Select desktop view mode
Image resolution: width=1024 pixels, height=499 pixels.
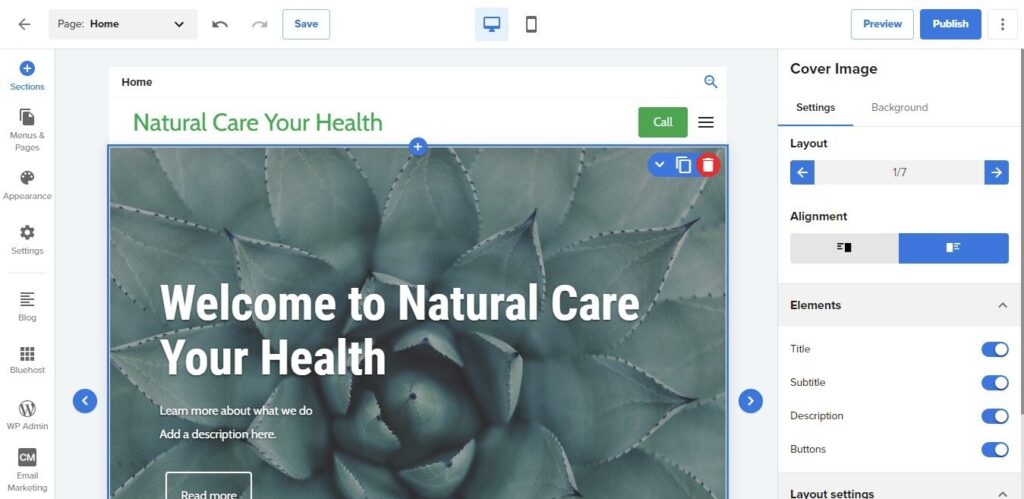[492, 24]
